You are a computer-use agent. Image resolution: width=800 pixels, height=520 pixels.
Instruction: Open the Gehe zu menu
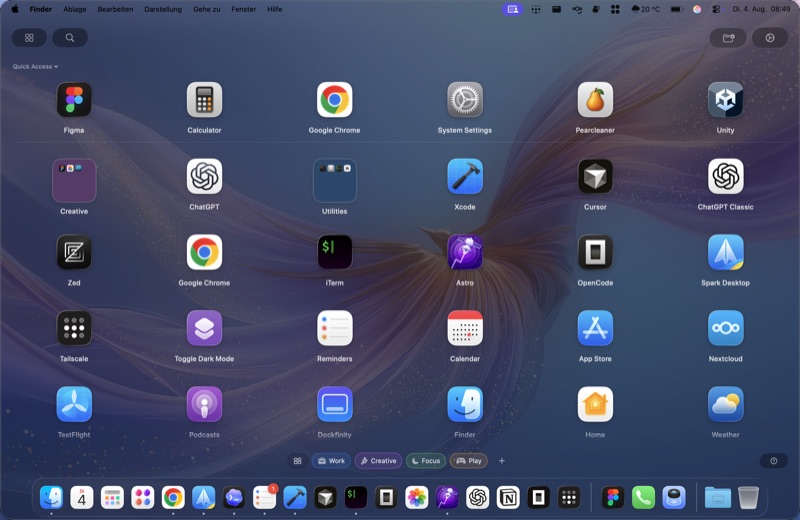point(207,9)
